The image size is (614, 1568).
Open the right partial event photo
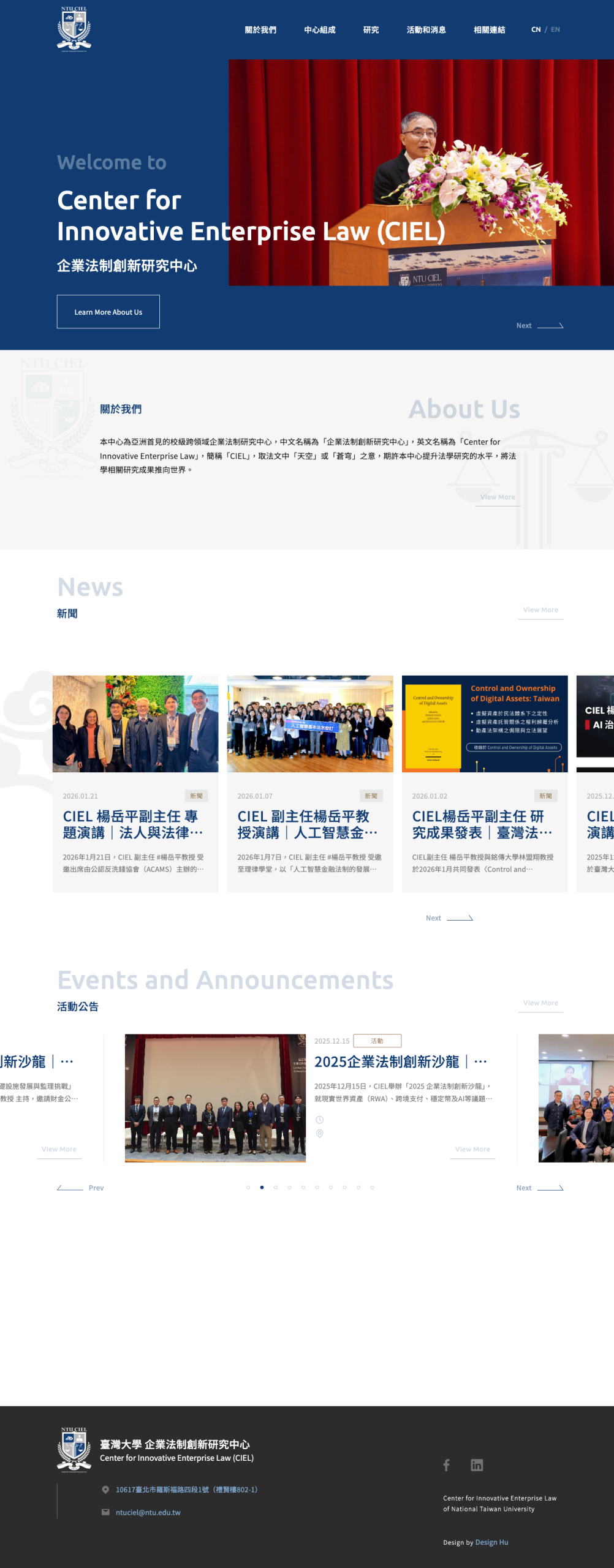coord(576,1098)
